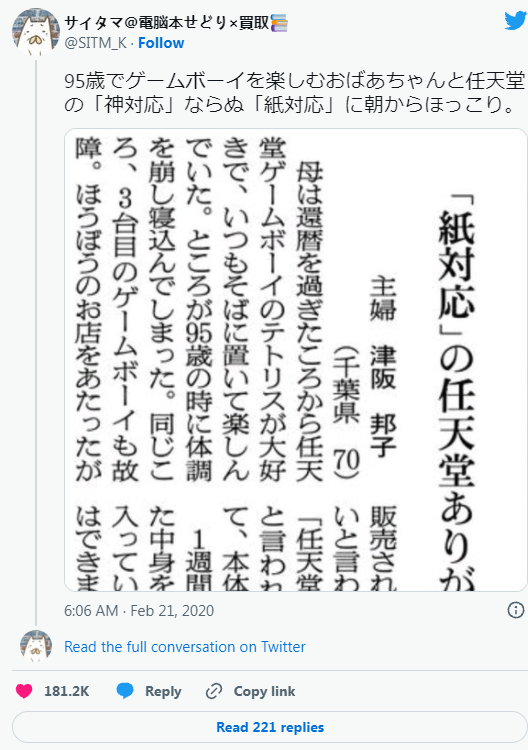This screenshot has width=528, height=750.
Task: Click the Twitter bird logo
Action: tap(516, 21)
